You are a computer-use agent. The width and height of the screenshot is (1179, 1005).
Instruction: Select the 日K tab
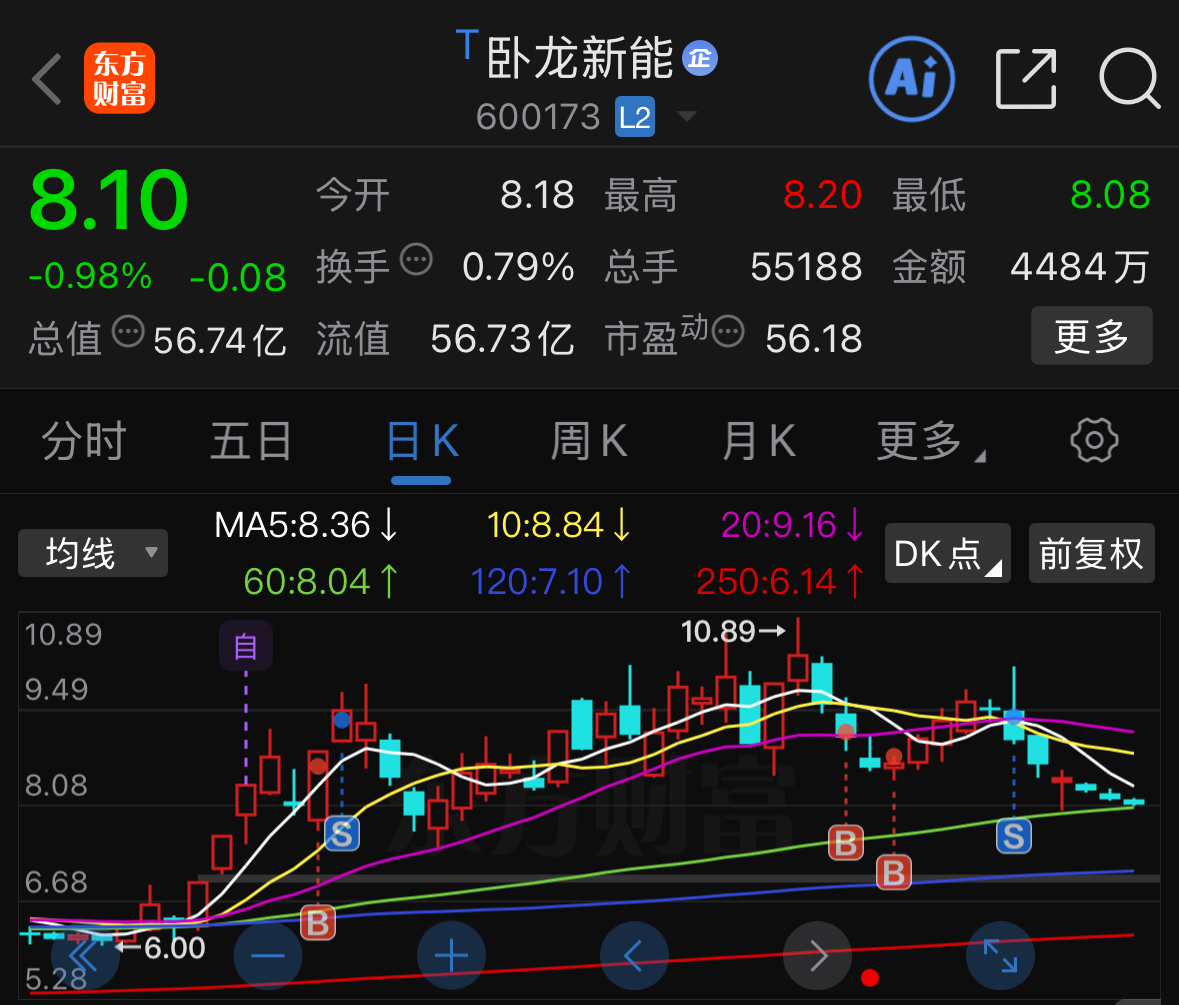coord(422,441)
